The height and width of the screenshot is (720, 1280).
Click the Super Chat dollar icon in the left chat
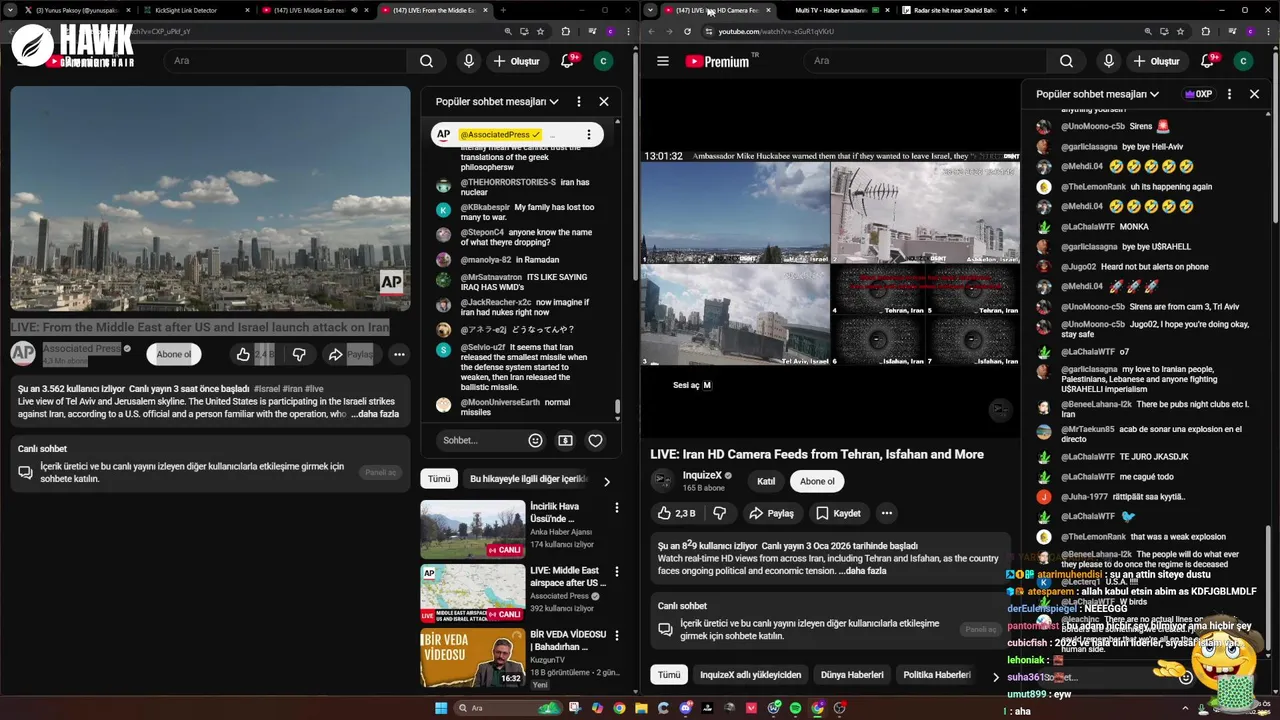tap(565, 440)
